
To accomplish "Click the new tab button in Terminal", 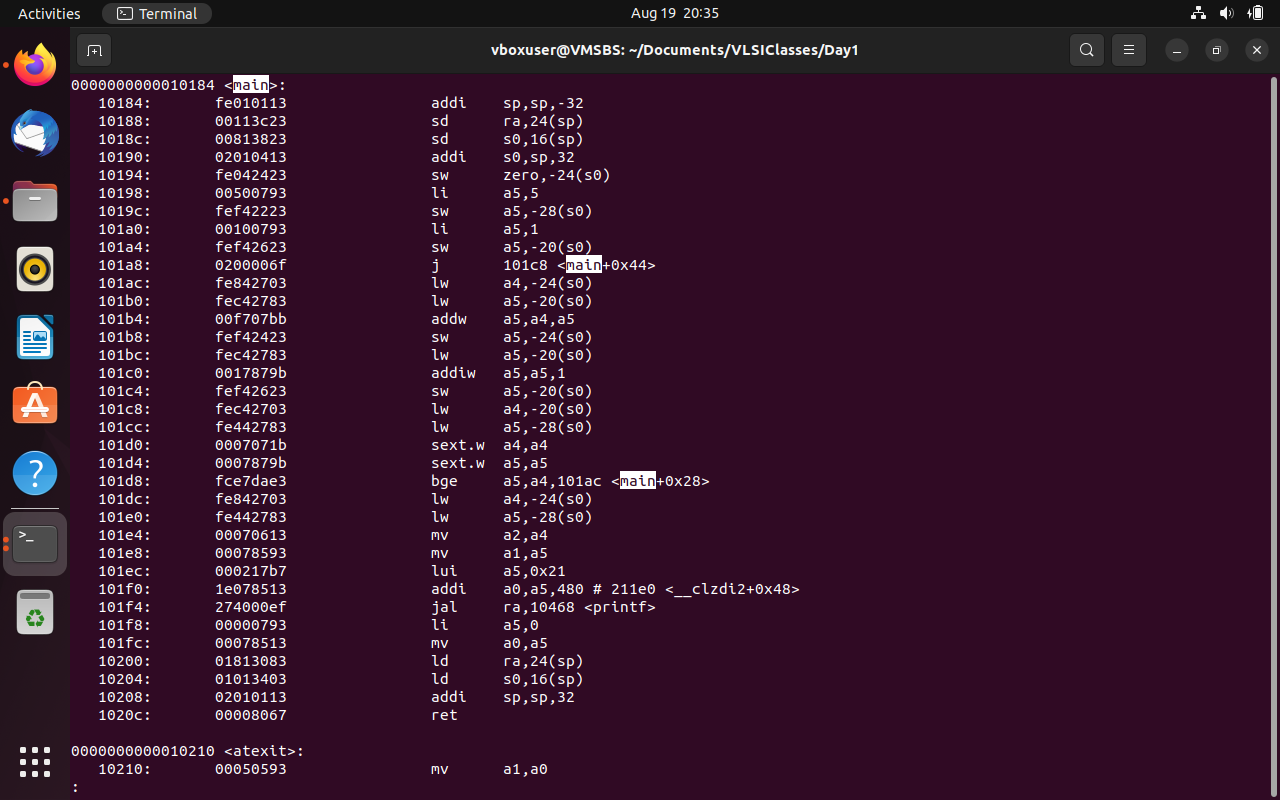I will click(94, 49).
